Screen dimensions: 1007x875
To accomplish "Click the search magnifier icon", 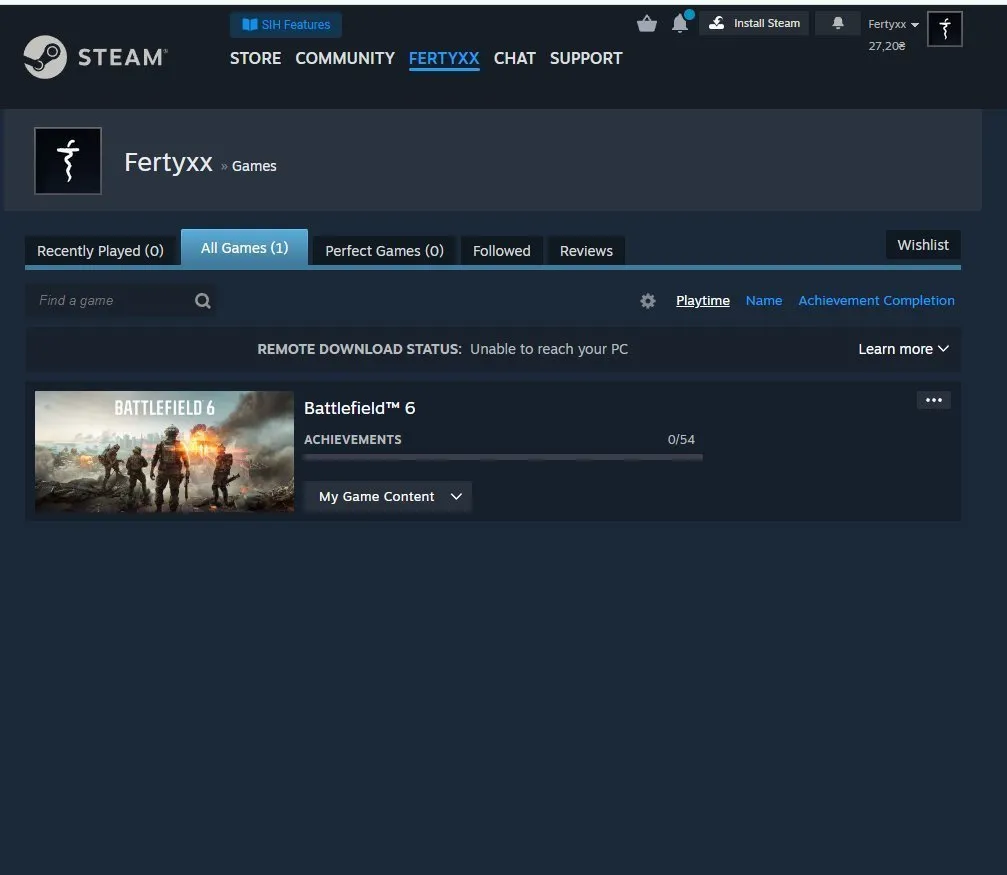I will (x=203, y=301).
